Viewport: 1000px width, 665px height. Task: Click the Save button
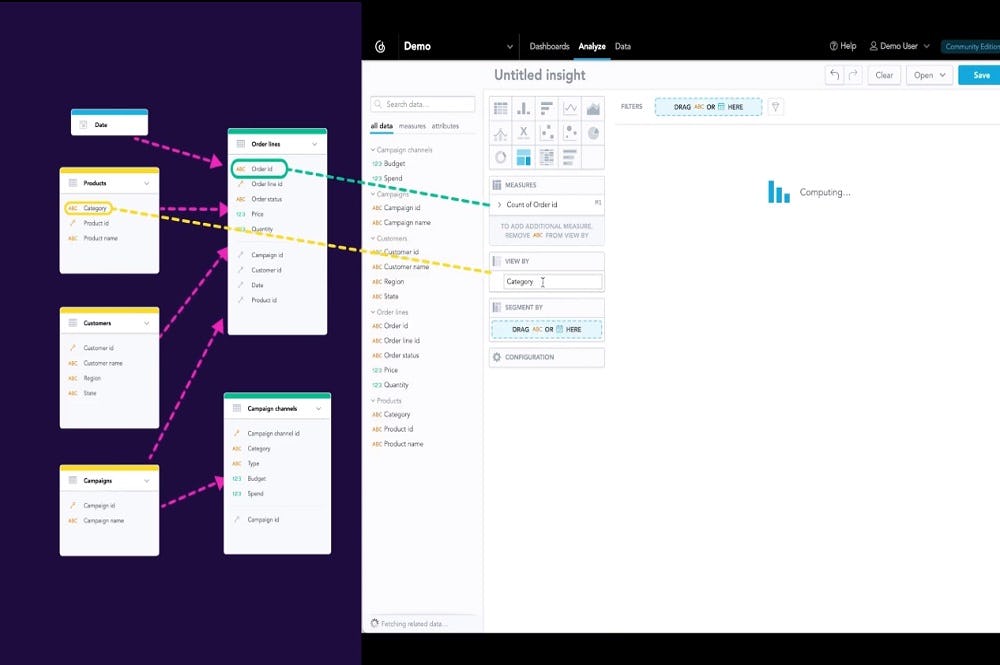tap(980, 75)
